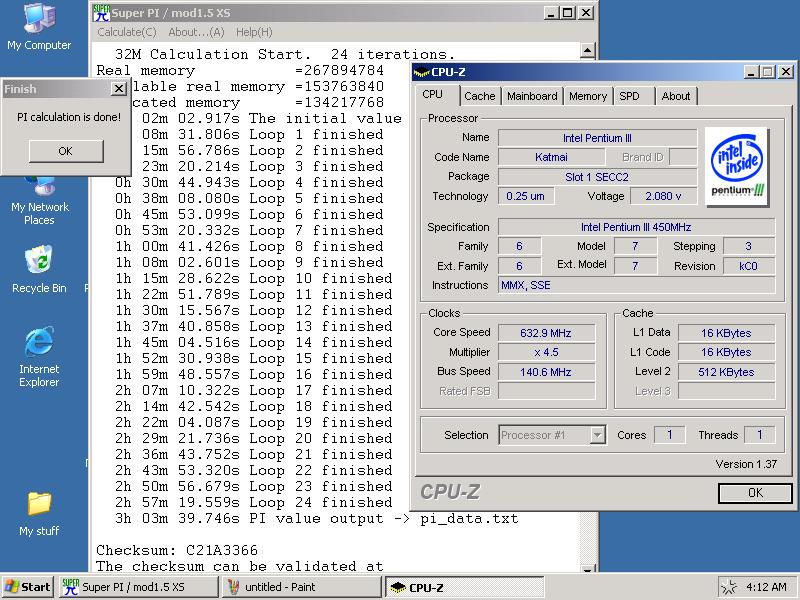Switch to the Mainboard tab
The image size is (800, 600).
tap(532, 96)
